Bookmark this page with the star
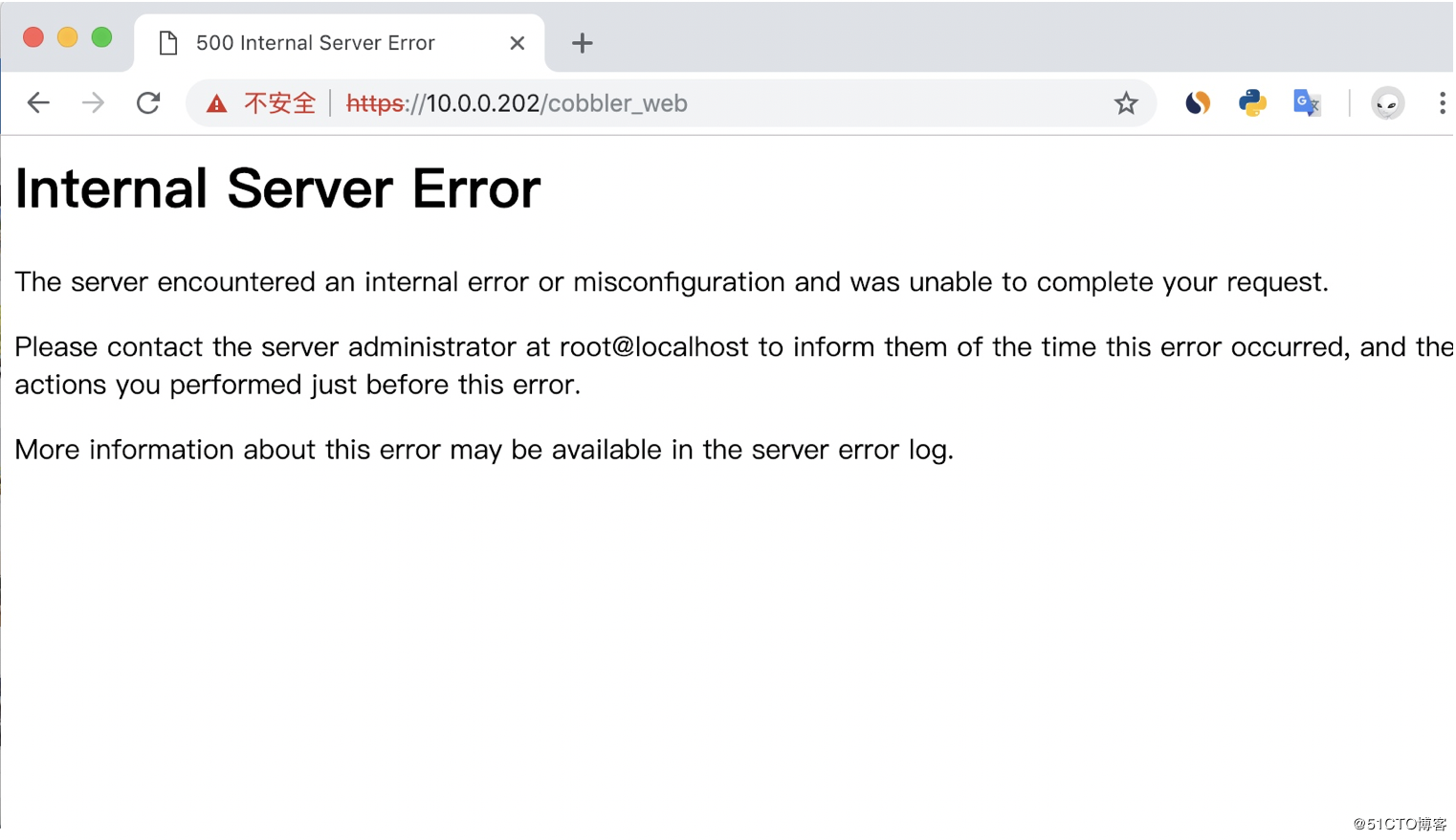Image resolution: width=1456 pixels, height=840 pixels. pyautogui.click(x=1126, y=103)
